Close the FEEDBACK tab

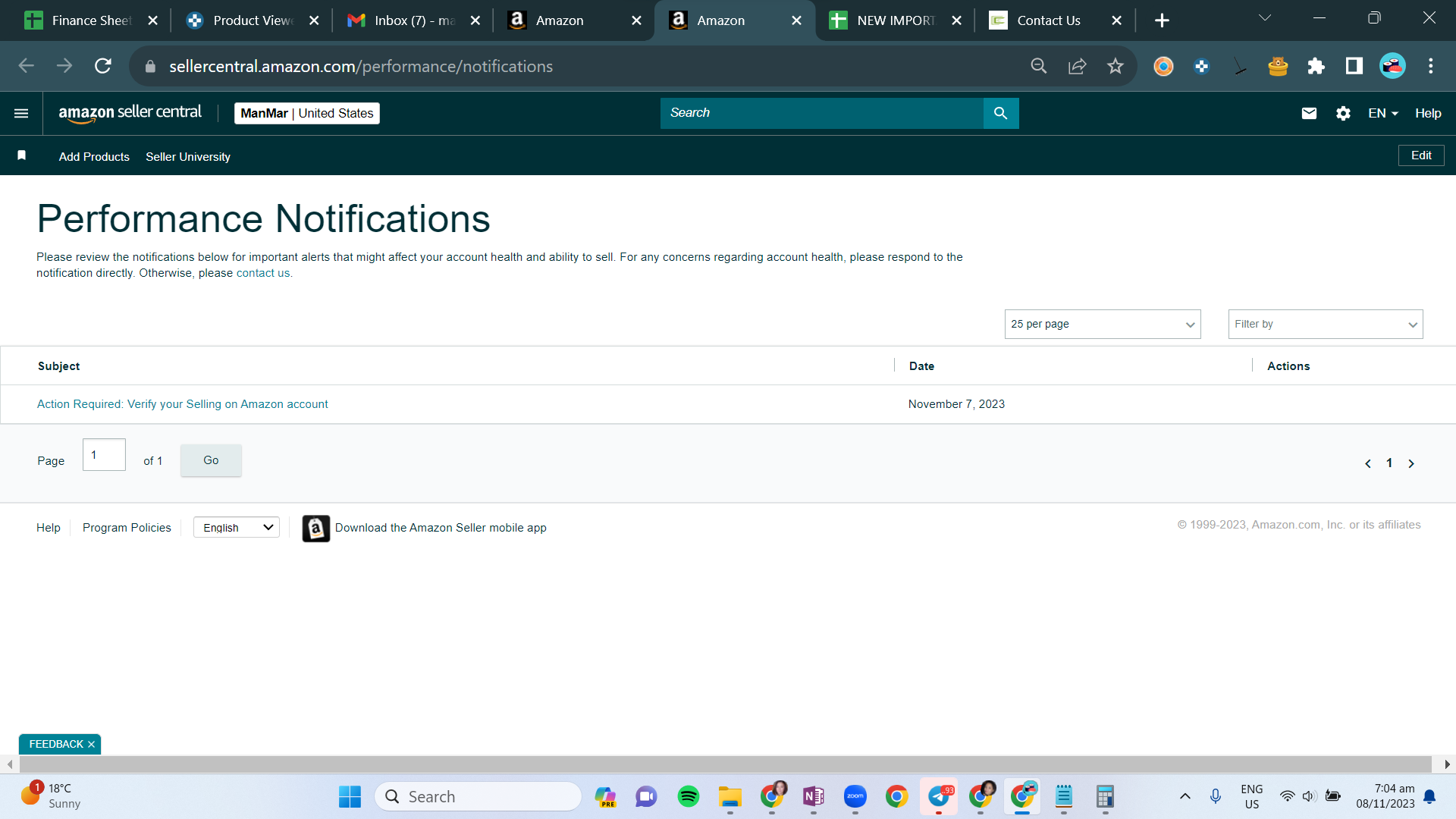[91, 745]
